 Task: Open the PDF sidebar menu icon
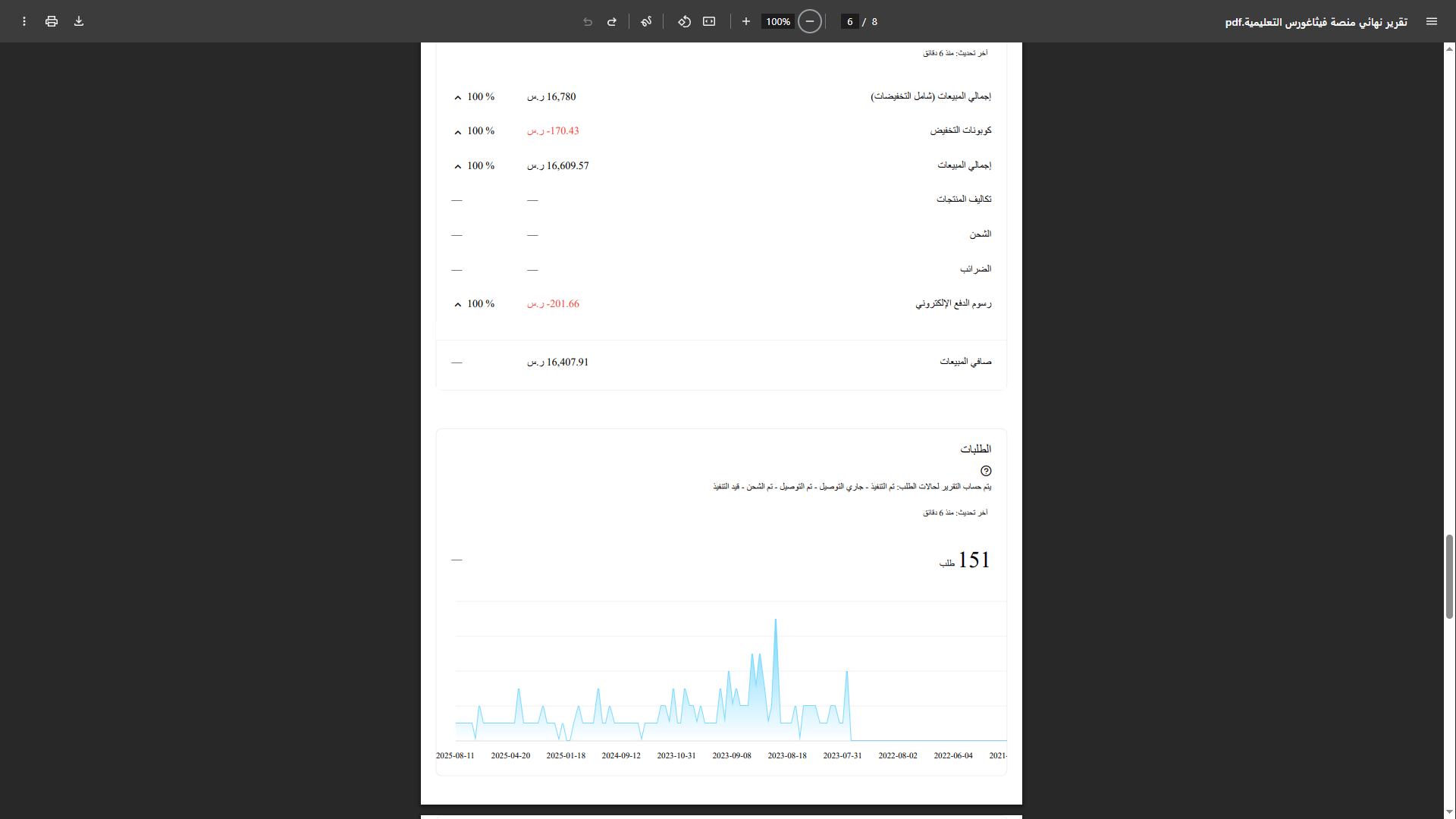coord(1431,21)
